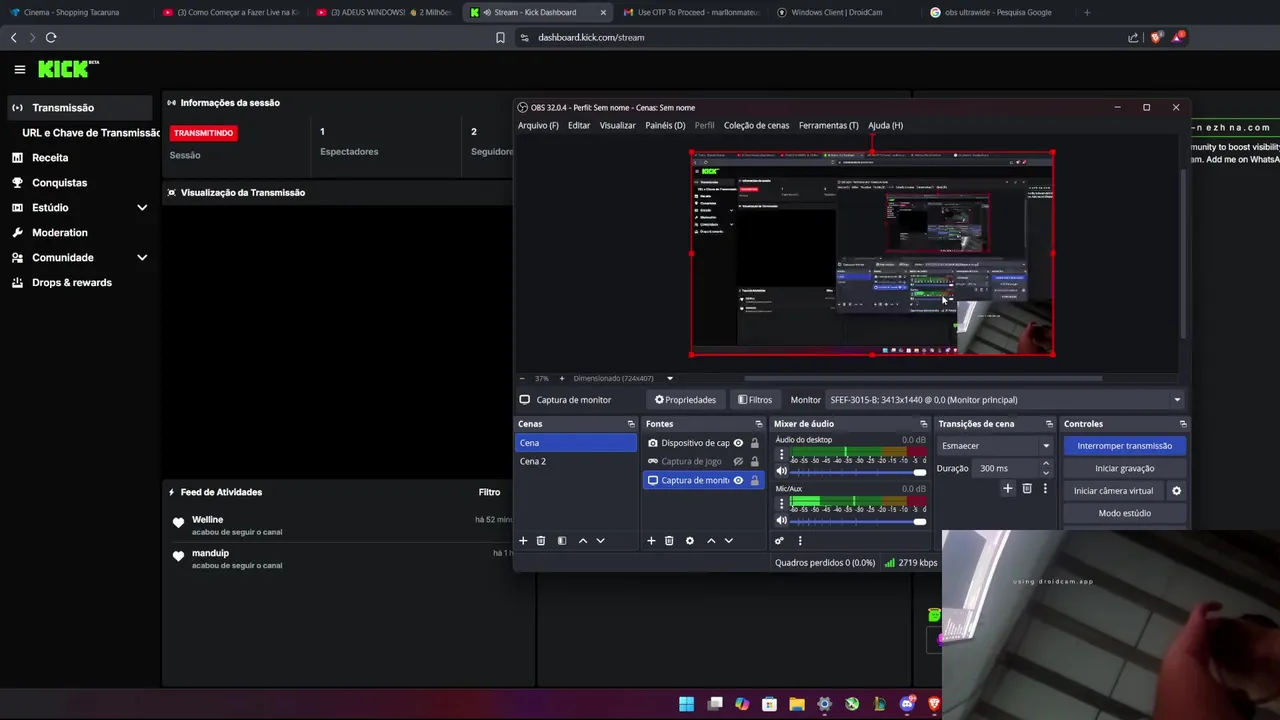Open the Brave Shields icon

click(x=1156, y=37)
